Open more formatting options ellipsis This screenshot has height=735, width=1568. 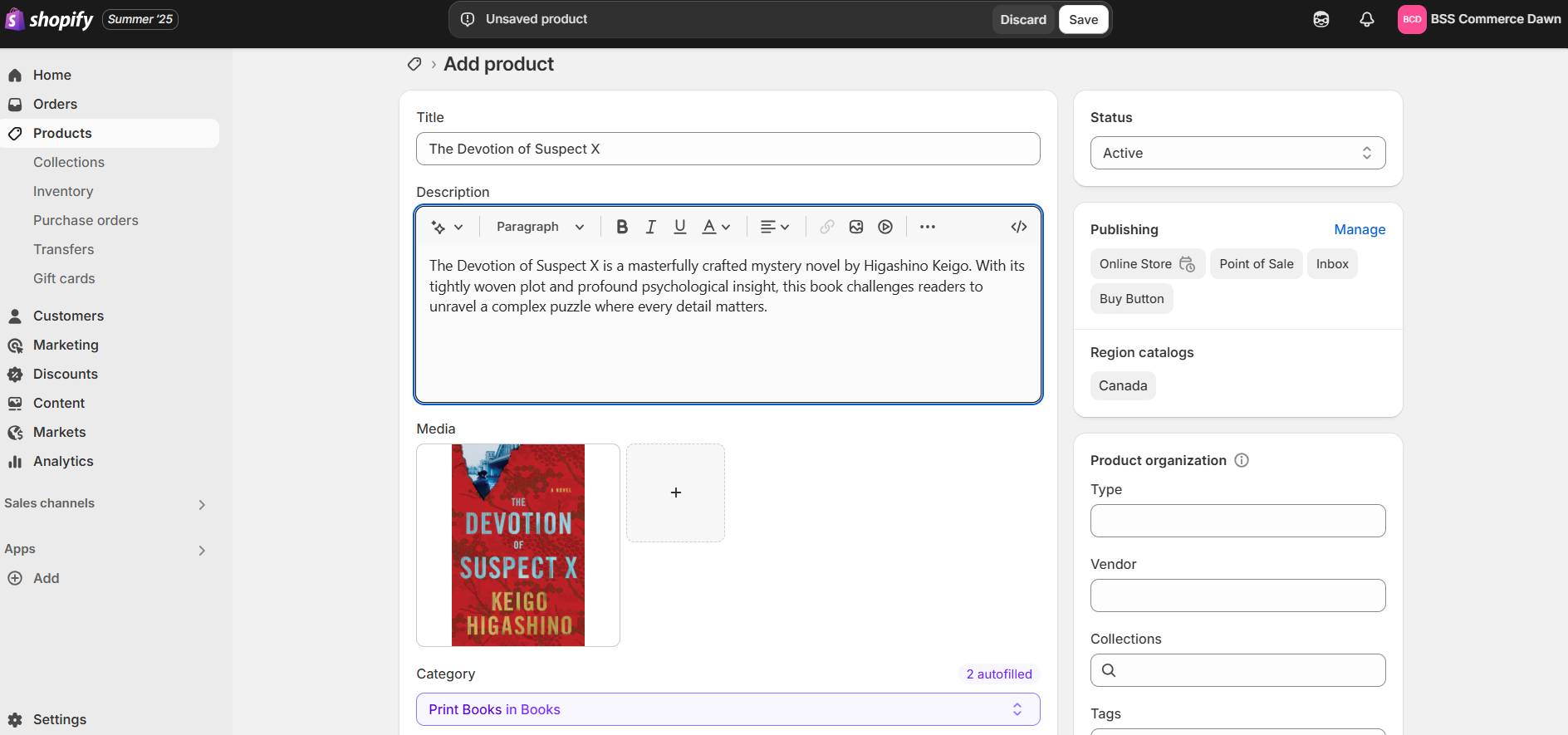pos(928,227)
